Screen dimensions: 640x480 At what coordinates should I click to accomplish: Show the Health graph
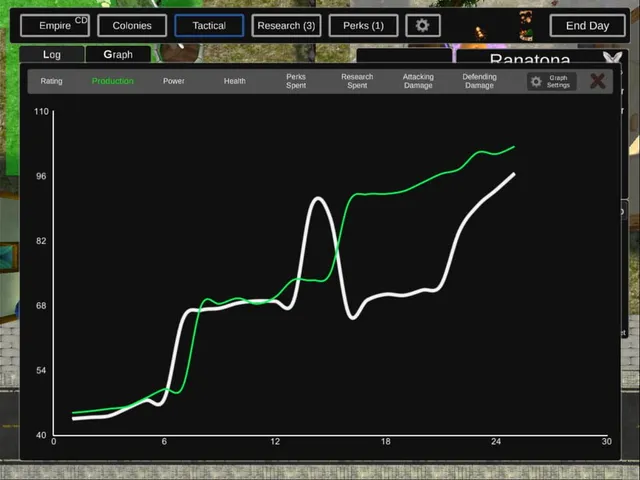pyautogui.click(x=235, y=81)
